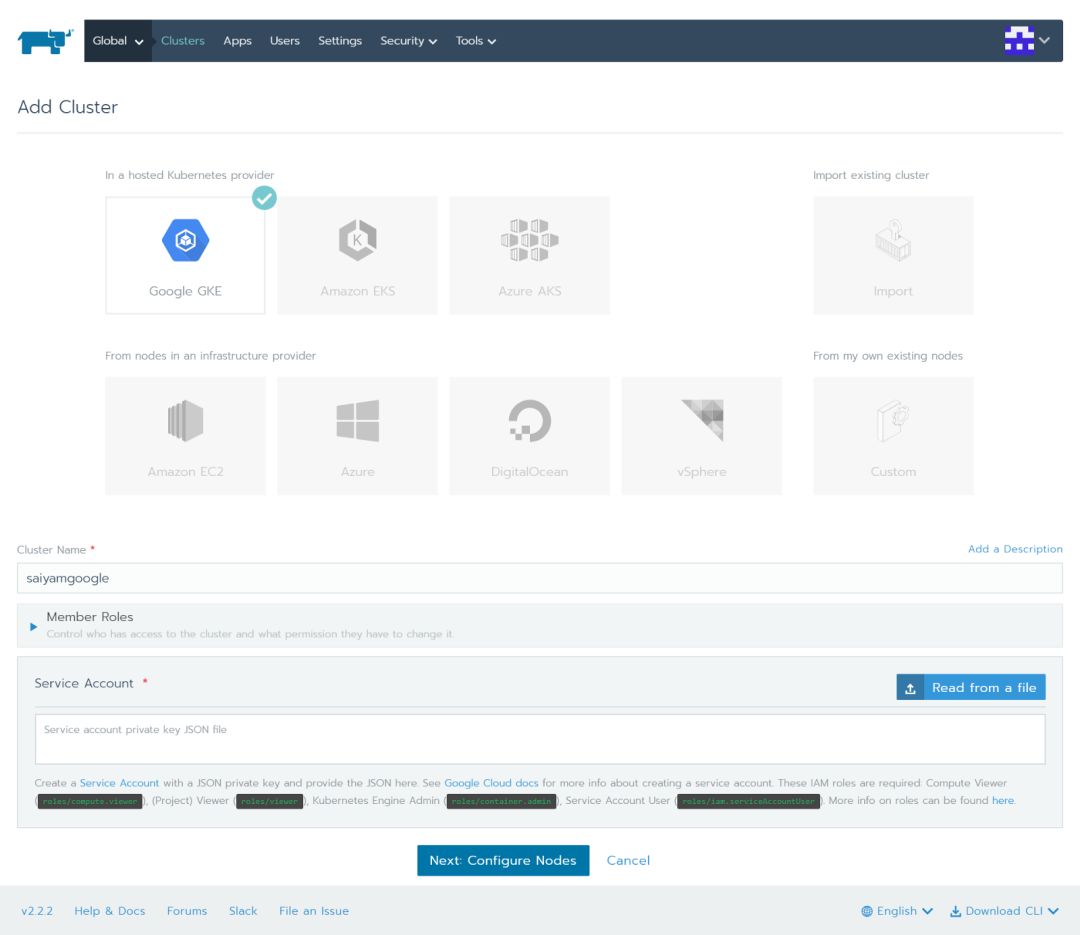Image resolution: width=1080 pixels, height=935 pixels.
Task: Select the Import existing cluster icon
Action: [893, 240]
